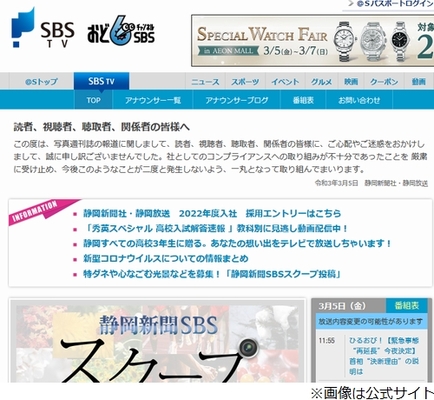Screen dimensions: 434x400
Task: Open 新型コロナウイルスについての情報まとめ link
Action: point(166,259)
